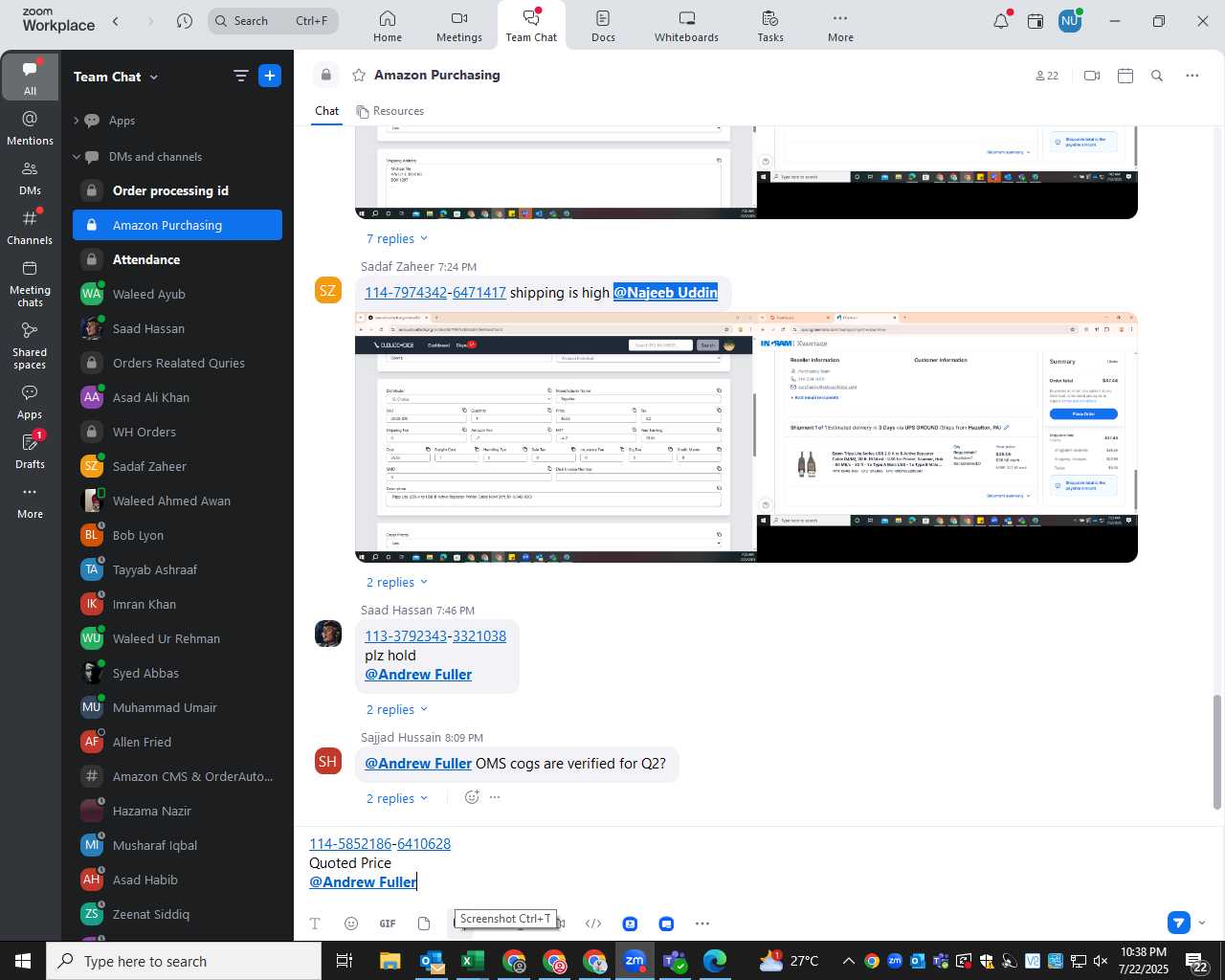The height and width of the screenshot is (980, 1225).
Task: Open members list showing 22
Action: tap(1047, 76)
